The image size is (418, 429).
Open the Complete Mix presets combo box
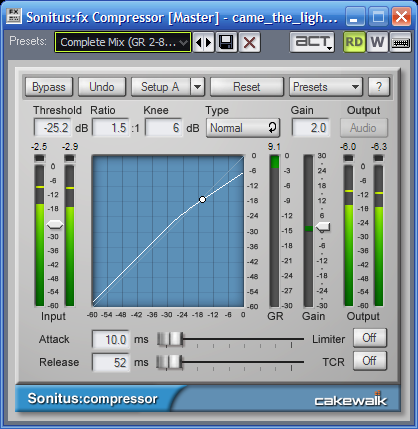123,42
